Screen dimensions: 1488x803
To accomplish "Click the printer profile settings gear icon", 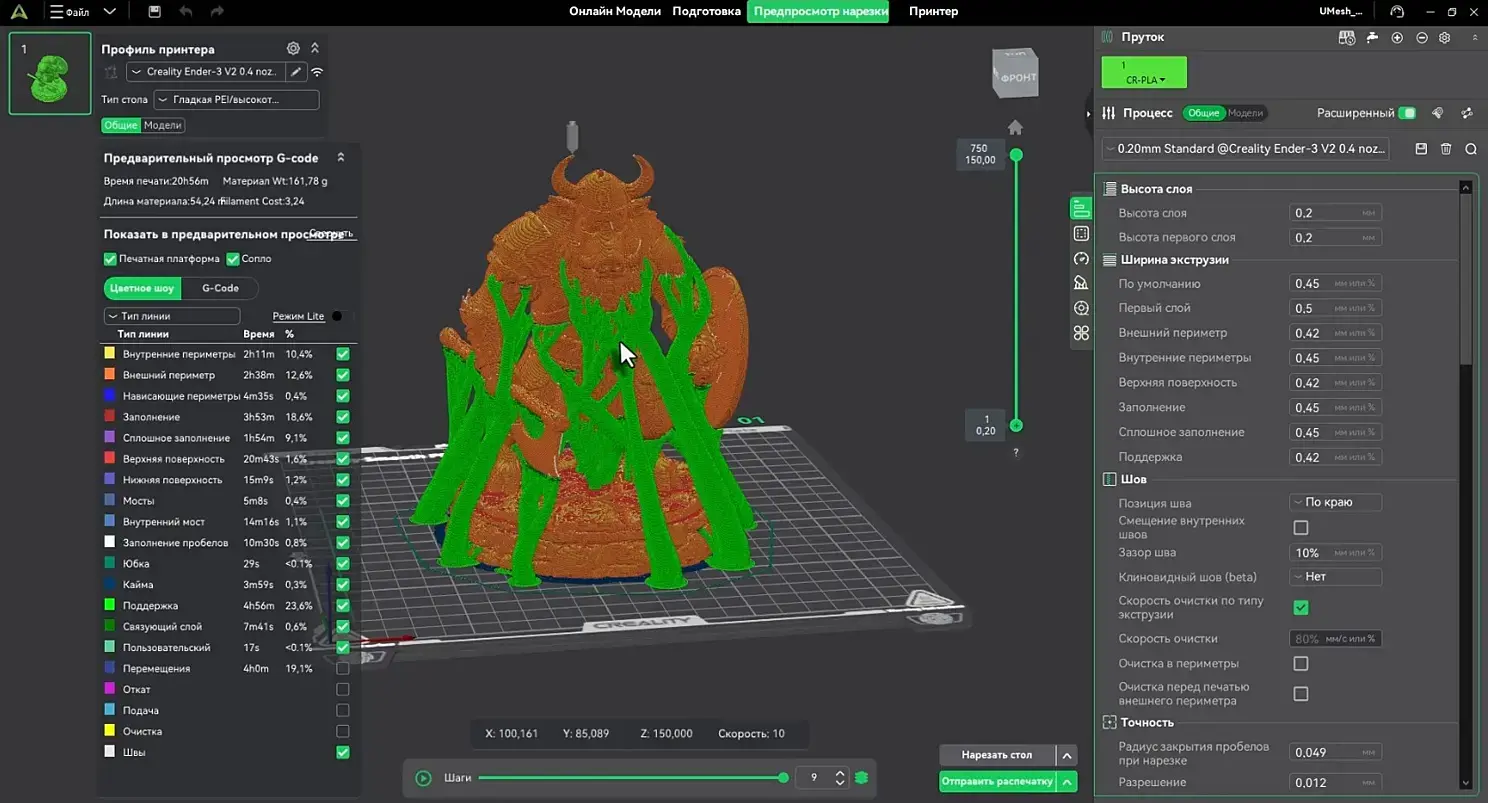I will click(293, 48).
